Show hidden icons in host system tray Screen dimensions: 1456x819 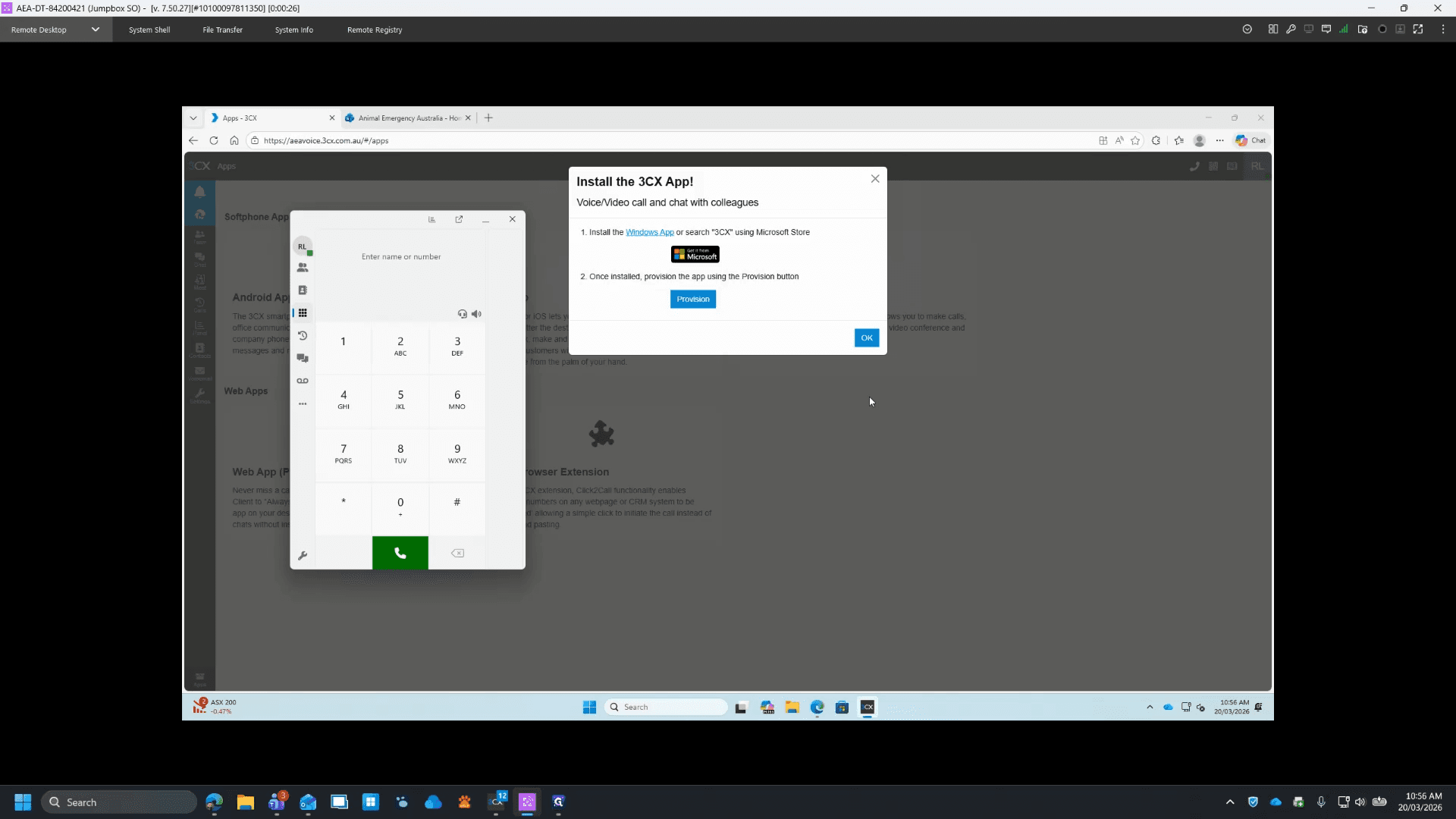[1230, 802]
